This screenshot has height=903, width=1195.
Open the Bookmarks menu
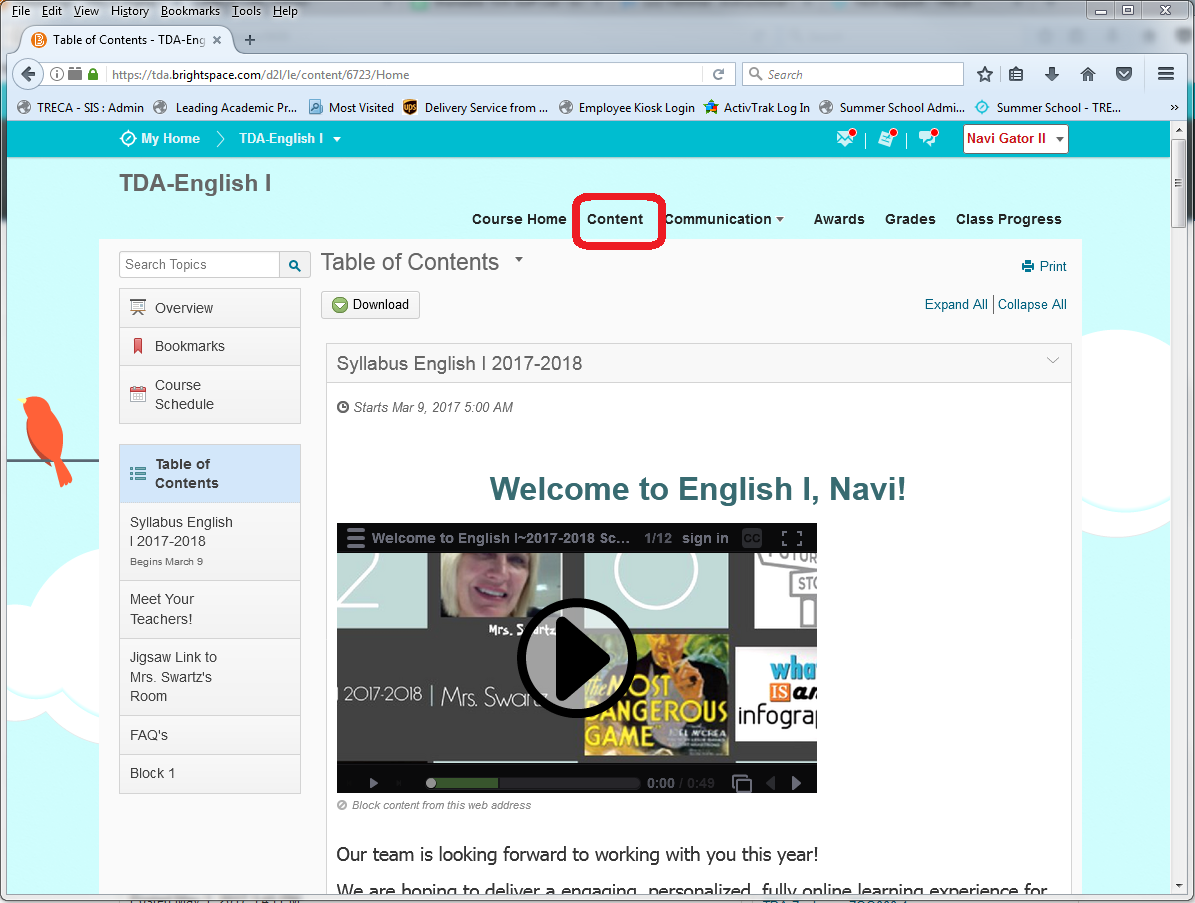pyautogui.click(x=190, y=11)
